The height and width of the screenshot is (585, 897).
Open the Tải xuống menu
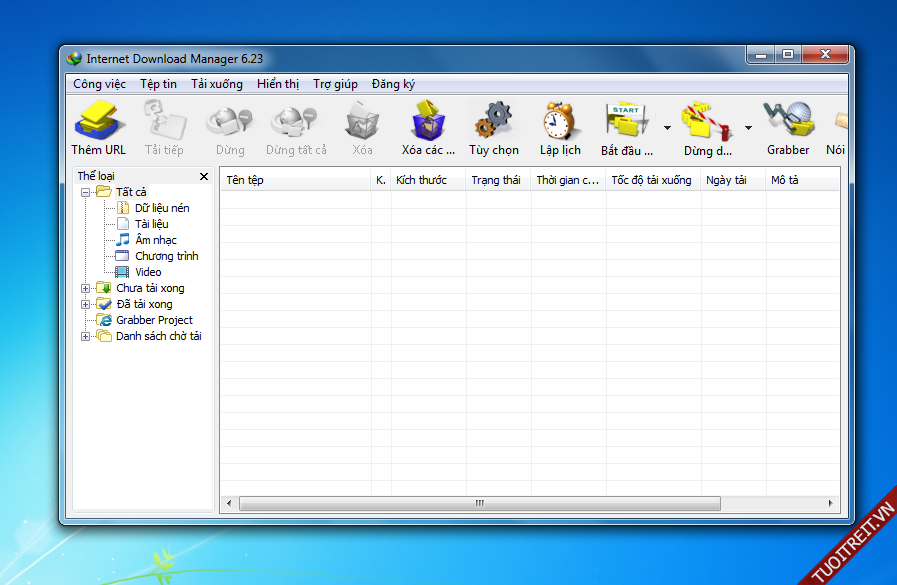coord(216,84)
